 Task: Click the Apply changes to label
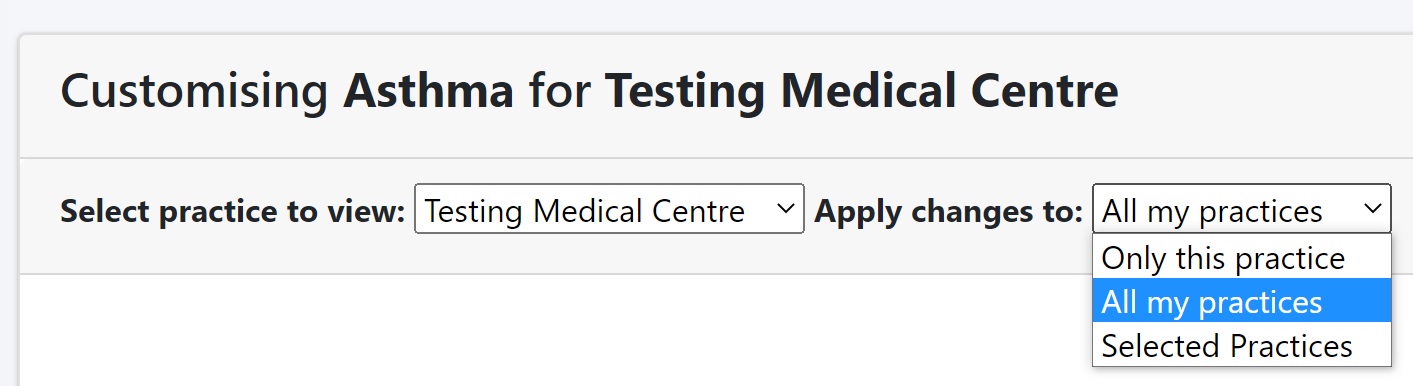tap(949, 211)
